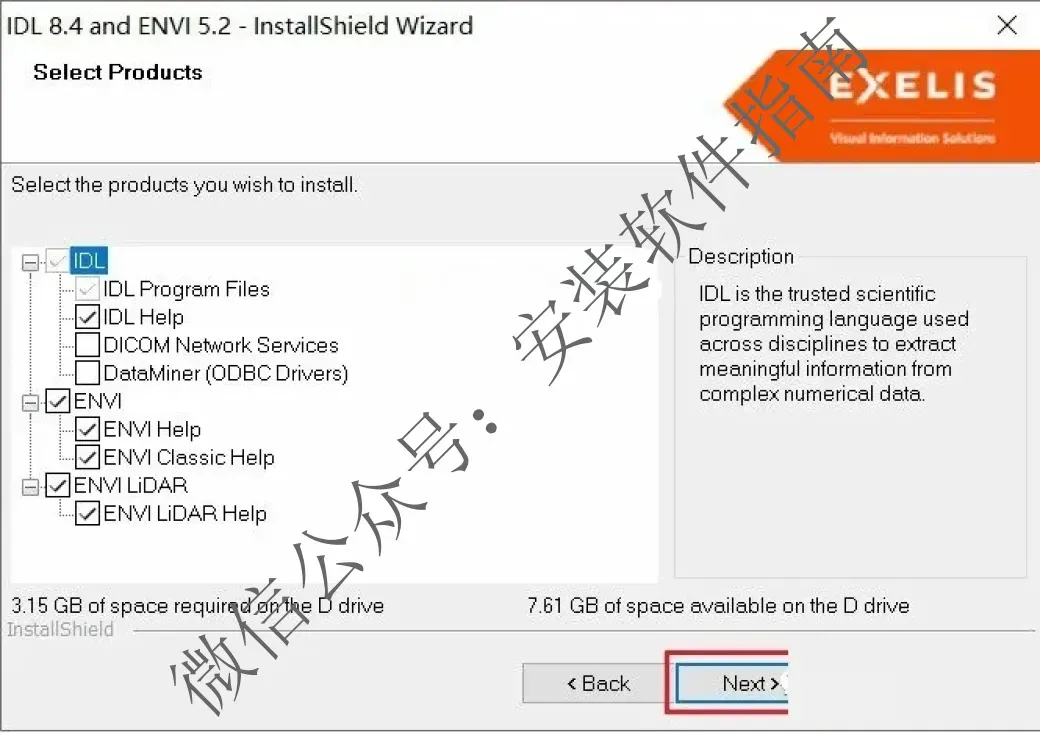The width and height of the screenshot is (1040, 733).
Task: Click the Next button
Action: (x=731, y=683)
